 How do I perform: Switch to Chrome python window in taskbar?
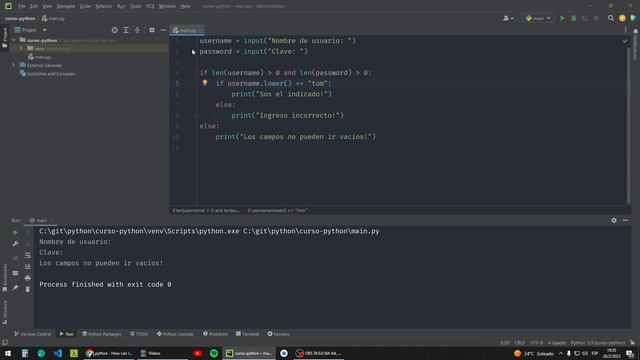[109, 353]
